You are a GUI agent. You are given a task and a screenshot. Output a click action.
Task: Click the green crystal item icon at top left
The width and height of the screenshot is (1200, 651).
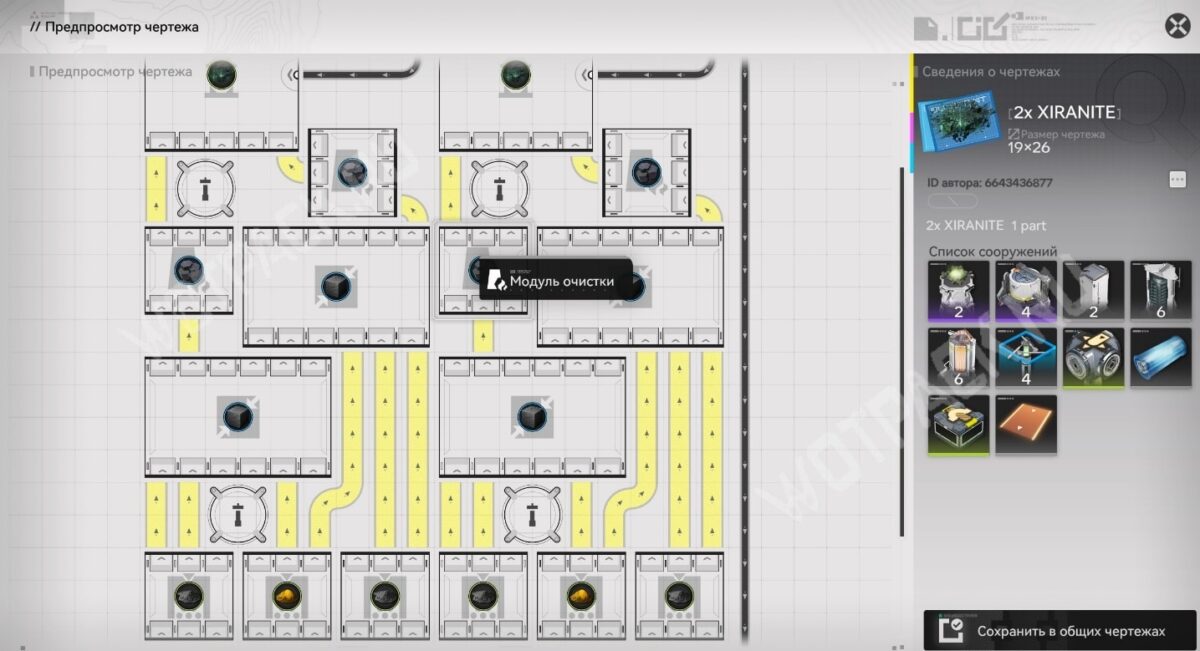[221, 75]
